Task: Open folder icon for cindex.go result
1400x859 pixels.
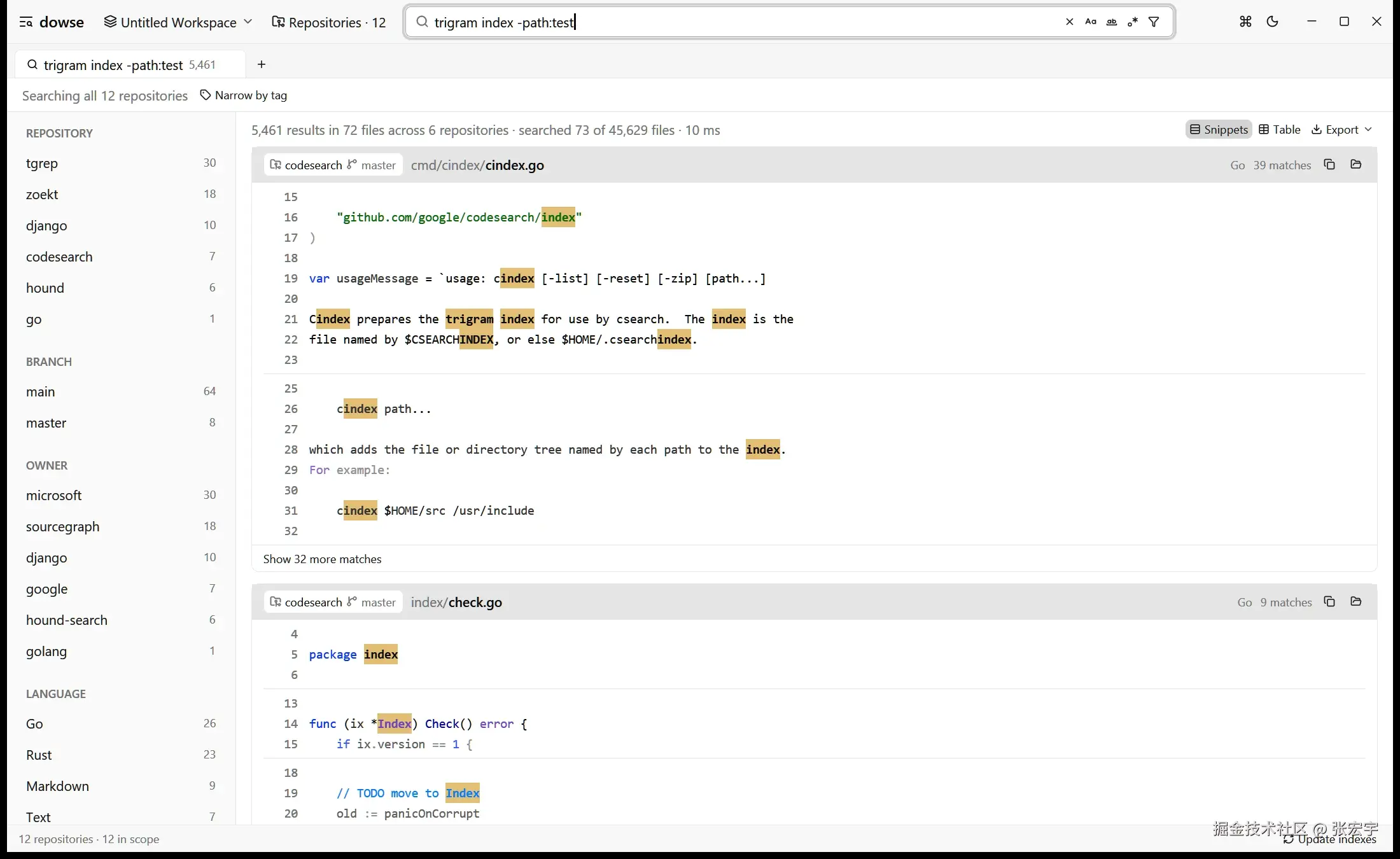Action: click(1356, 165)
